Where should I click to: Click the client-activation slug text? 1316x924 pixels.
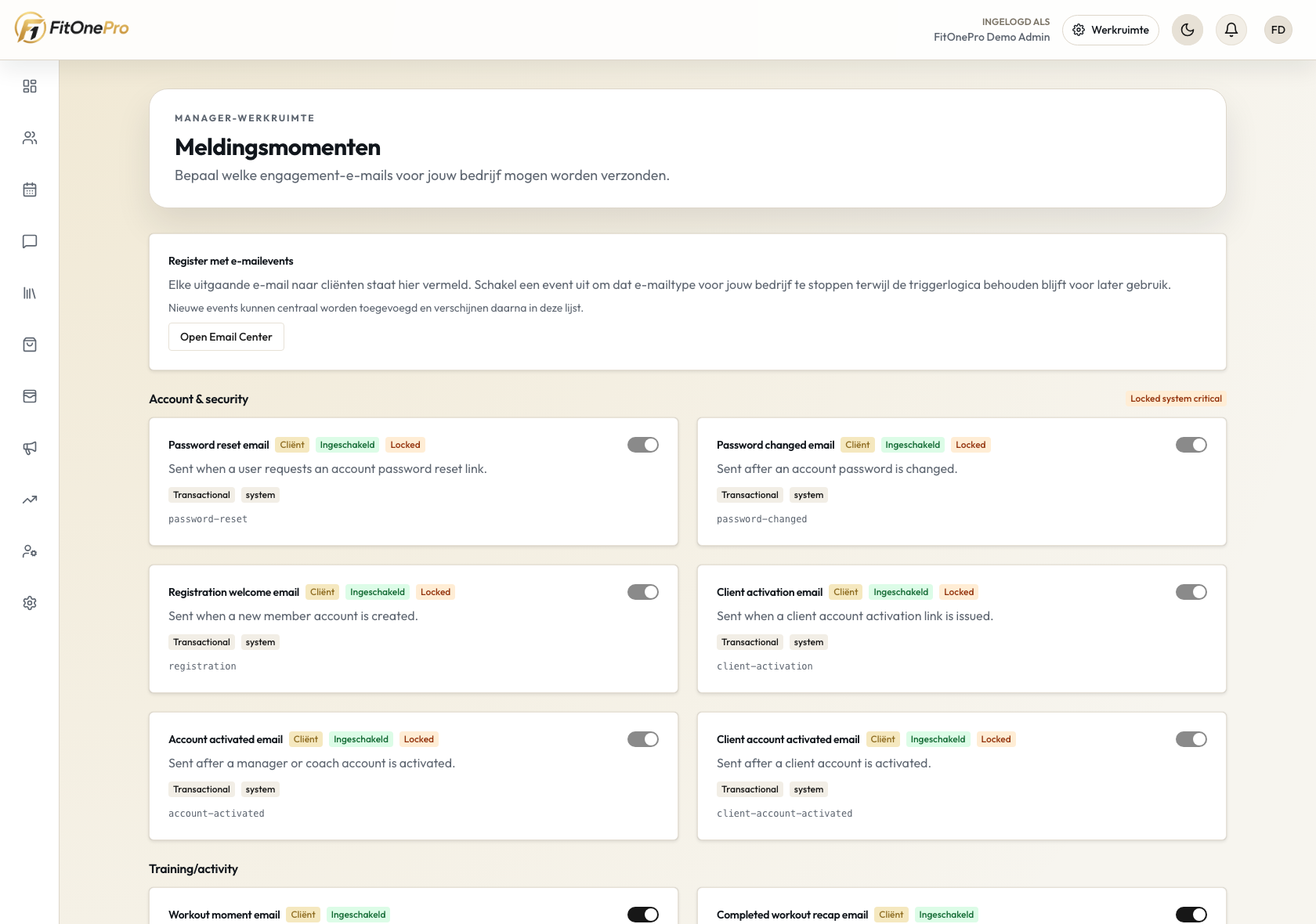tap(765, 666)
